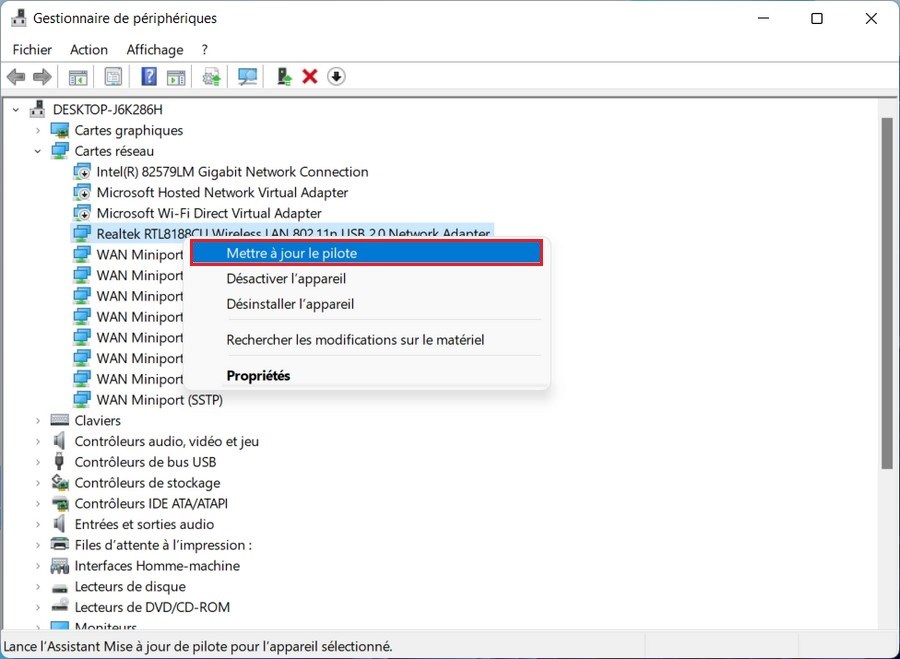Viewport: 900px width, 659px height.
Task: Select the Contrôleurs de stockage icon
Action: pyautogui.click(x=60, y=482)
